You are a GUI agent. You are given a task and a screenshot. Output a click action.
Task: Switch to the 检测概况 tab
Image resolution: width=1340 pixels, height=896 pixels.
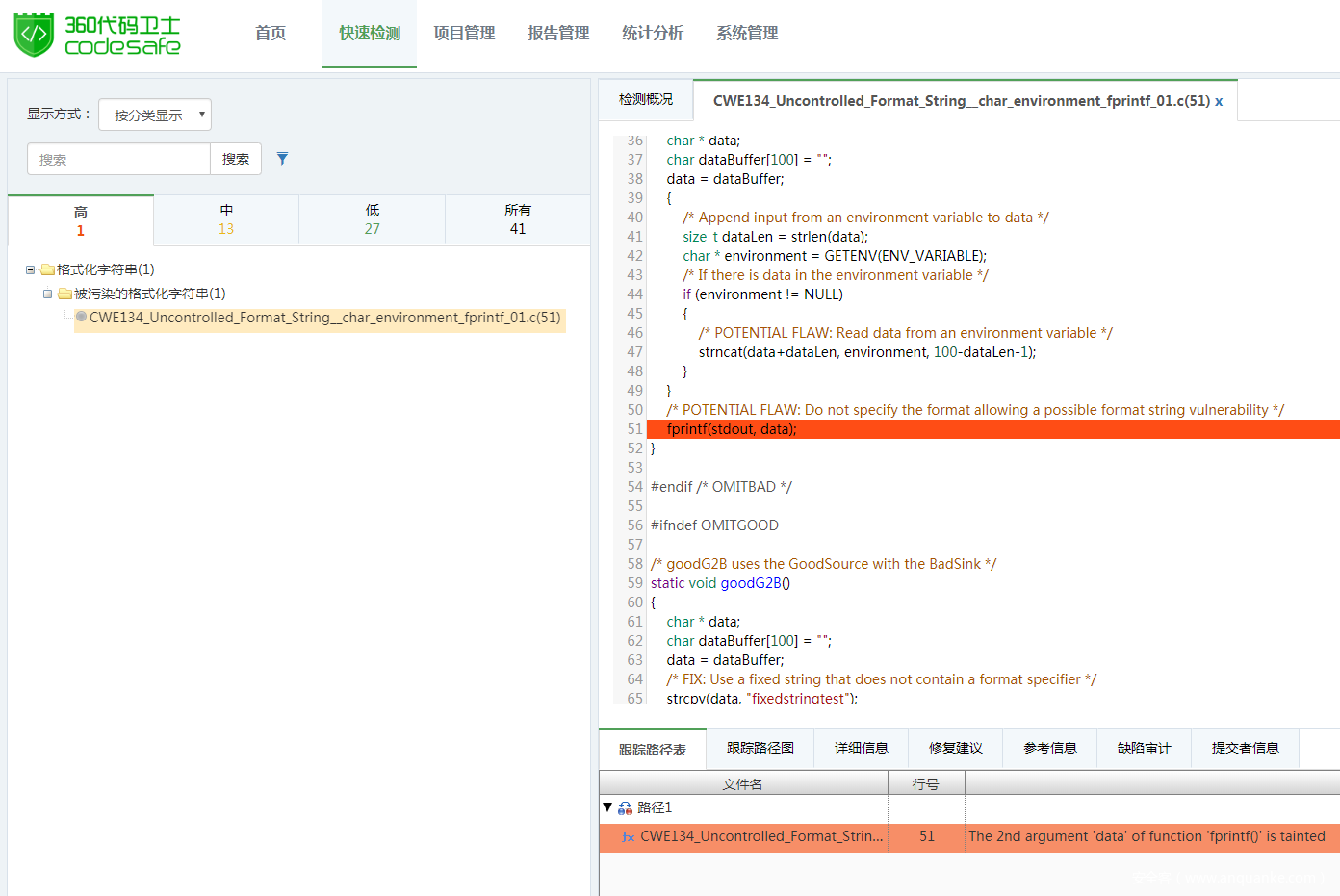click(x=645, y=100)
